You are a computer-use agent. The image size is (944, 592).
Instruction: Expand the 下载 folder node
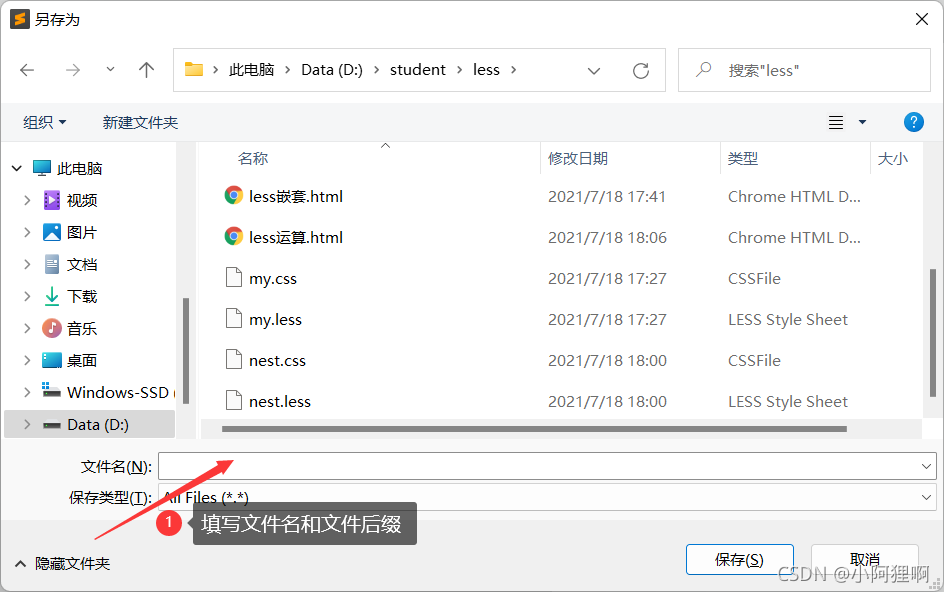pos(27,296)
